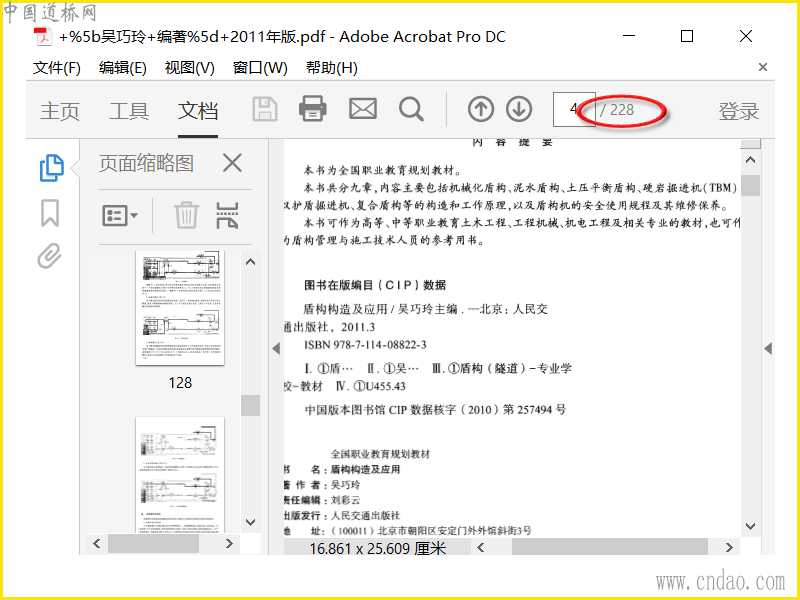Send file by email envelope icon

point(363,109)
